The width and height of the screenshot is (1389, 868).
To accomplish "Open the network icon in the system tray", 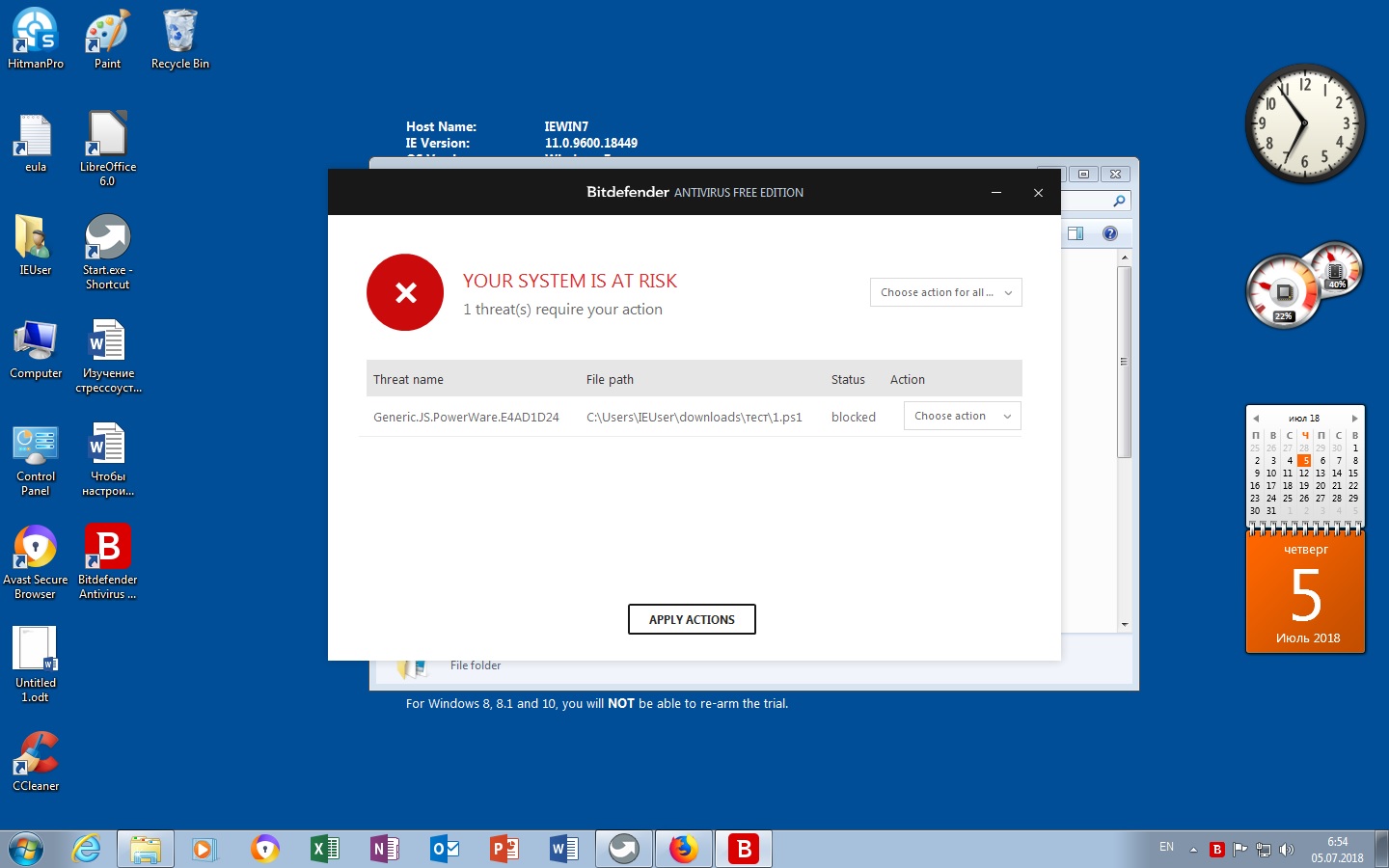I will click(x=1264, y=850).
